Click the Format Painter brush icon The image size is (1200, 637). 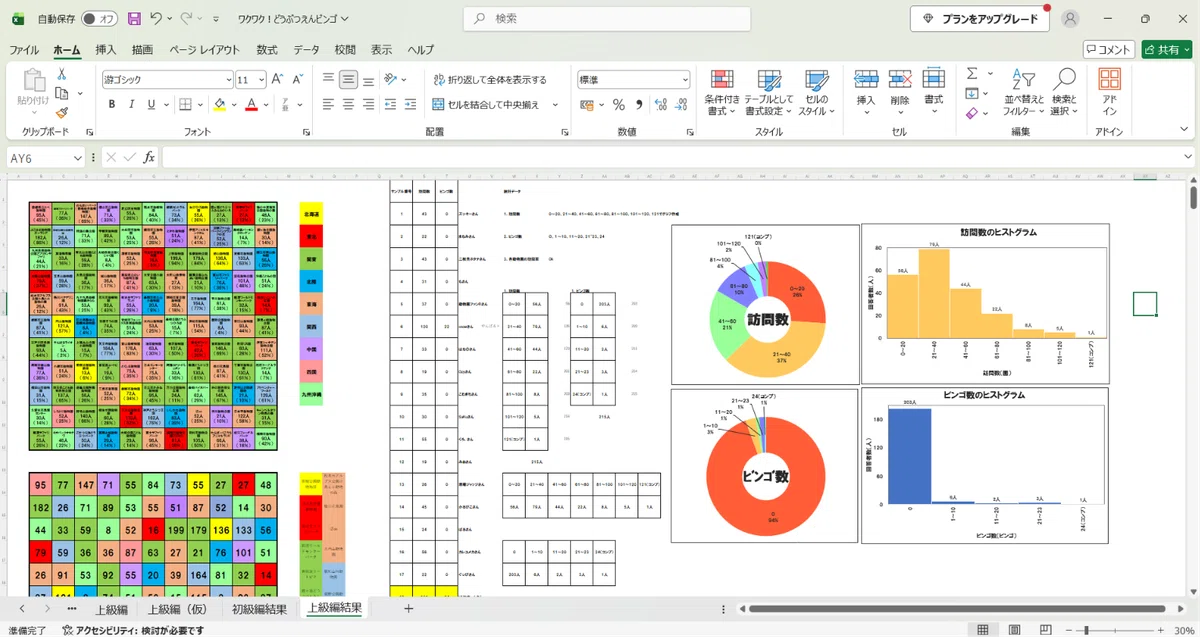(62, 113)
